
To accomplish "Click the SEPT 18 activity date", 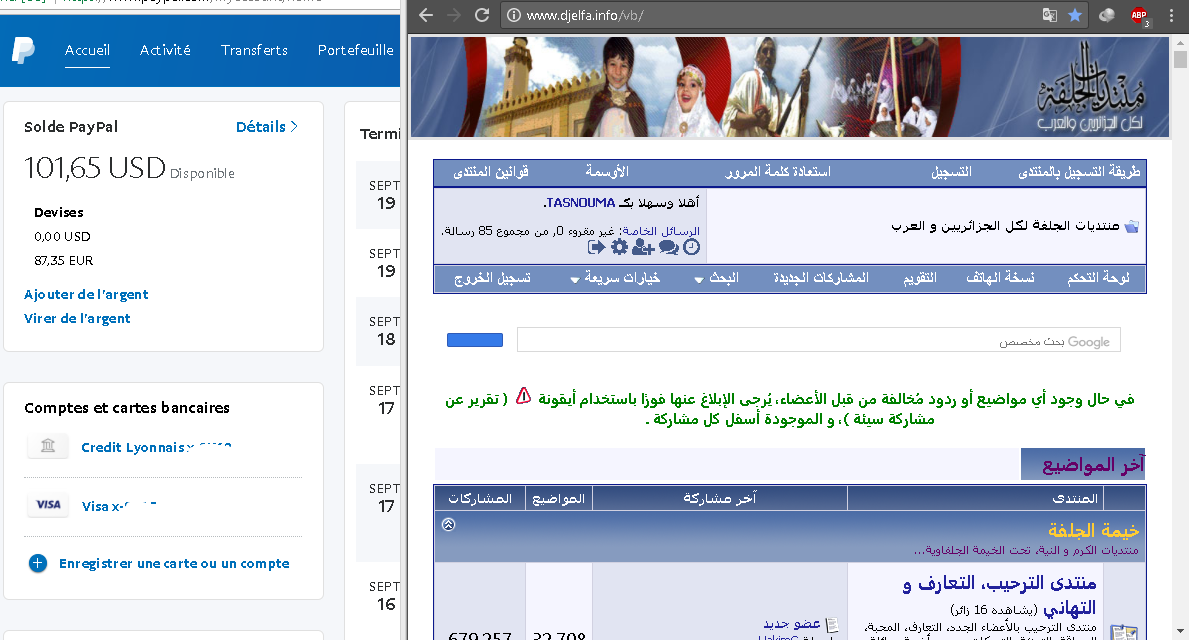I will [385, 331].
